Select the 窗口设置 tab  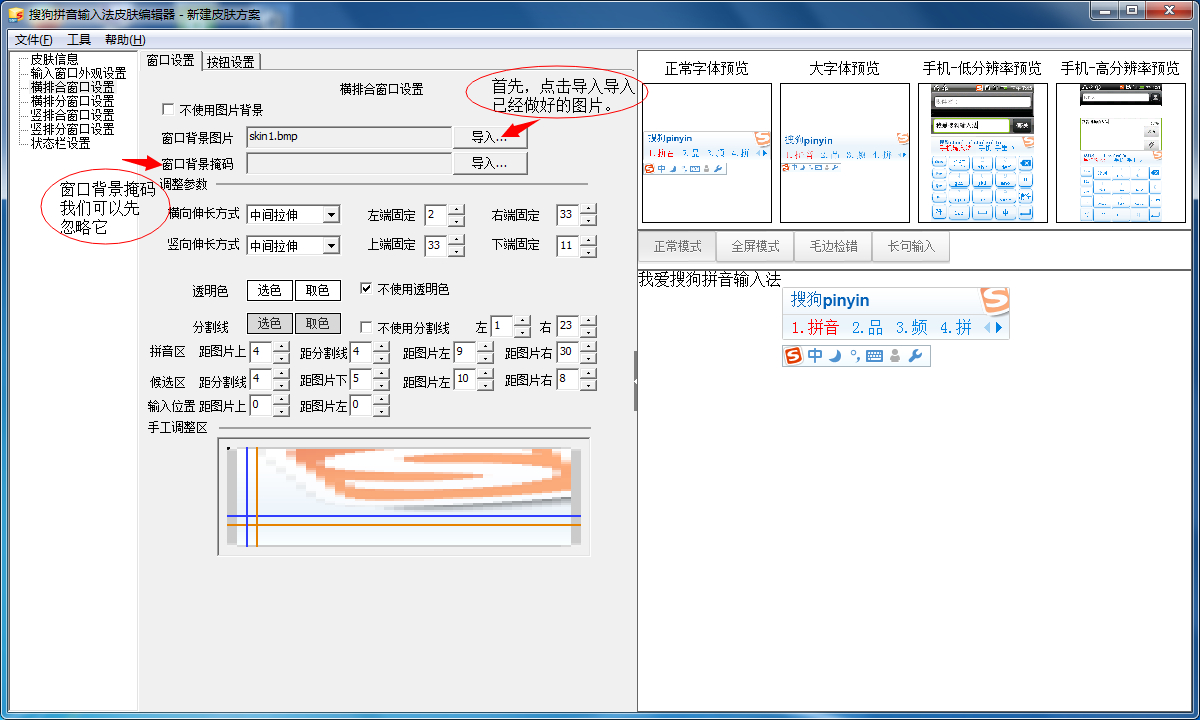click(170, 60)
